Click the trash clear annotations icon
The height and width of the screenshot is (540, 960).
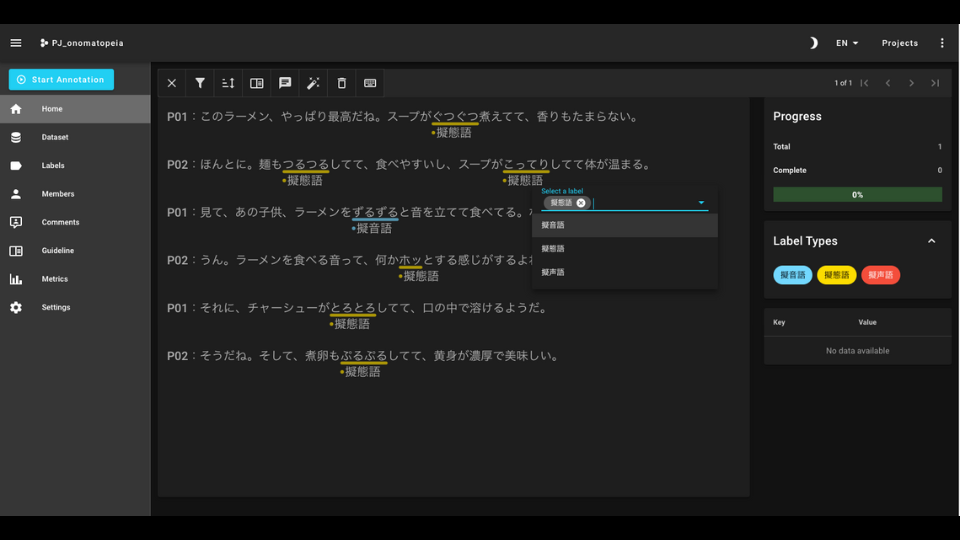(341, 83)
